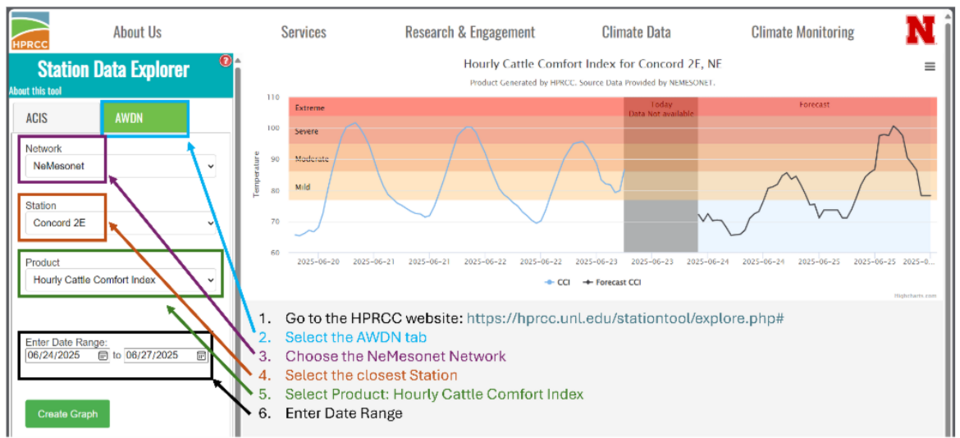
Task: Click the Nebraska N logo
Action: click(x=920, y=30)
